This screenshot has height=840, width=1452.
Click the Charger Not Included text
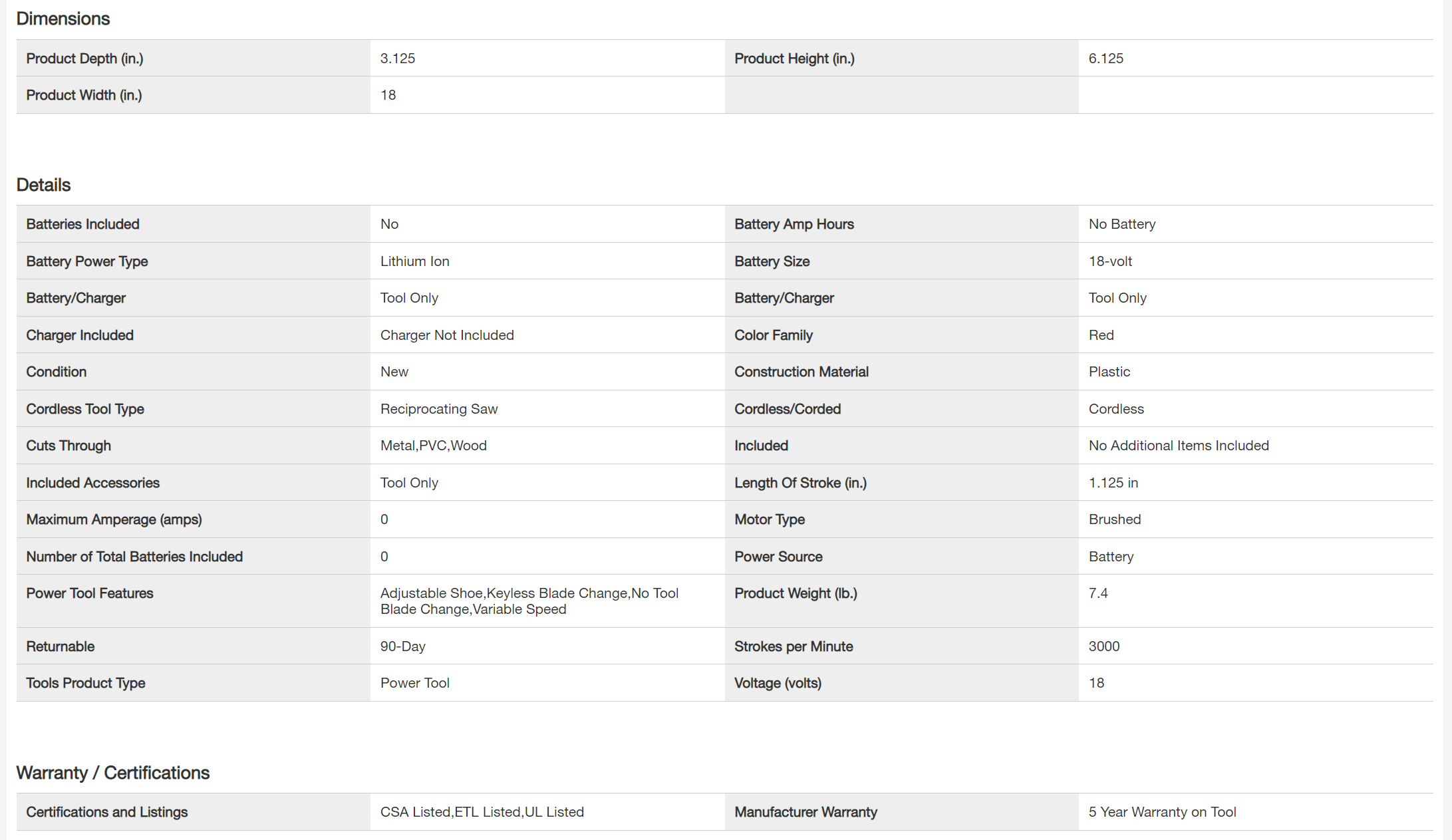(x=446, y=335)
